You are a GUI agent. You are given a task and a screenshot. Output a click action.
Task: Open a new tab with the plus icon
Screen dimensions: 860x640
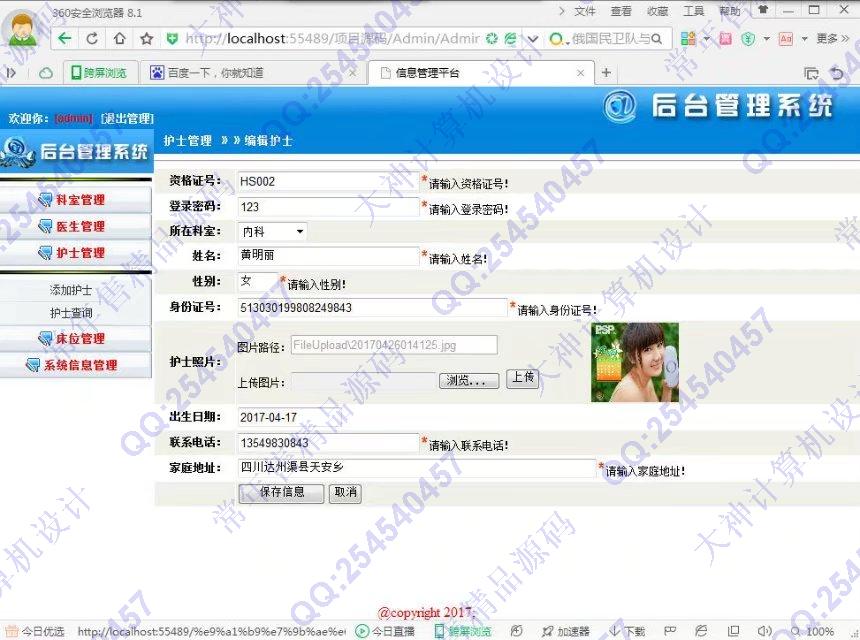pyautogui.click(x=606, y=72)
